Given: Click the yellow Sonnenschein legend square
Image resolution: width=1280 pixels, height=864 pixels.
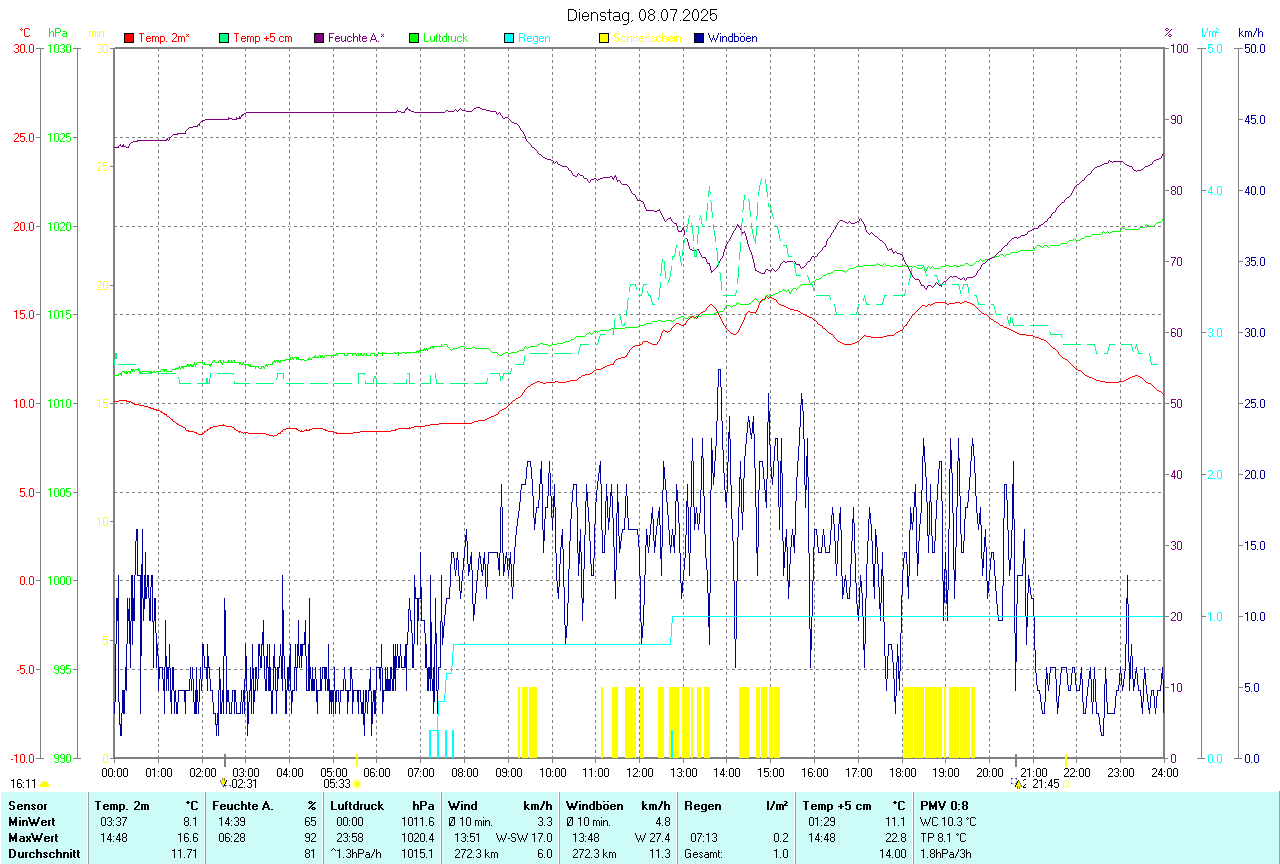Looking at the screenshot, I should (x=604, y=38).
